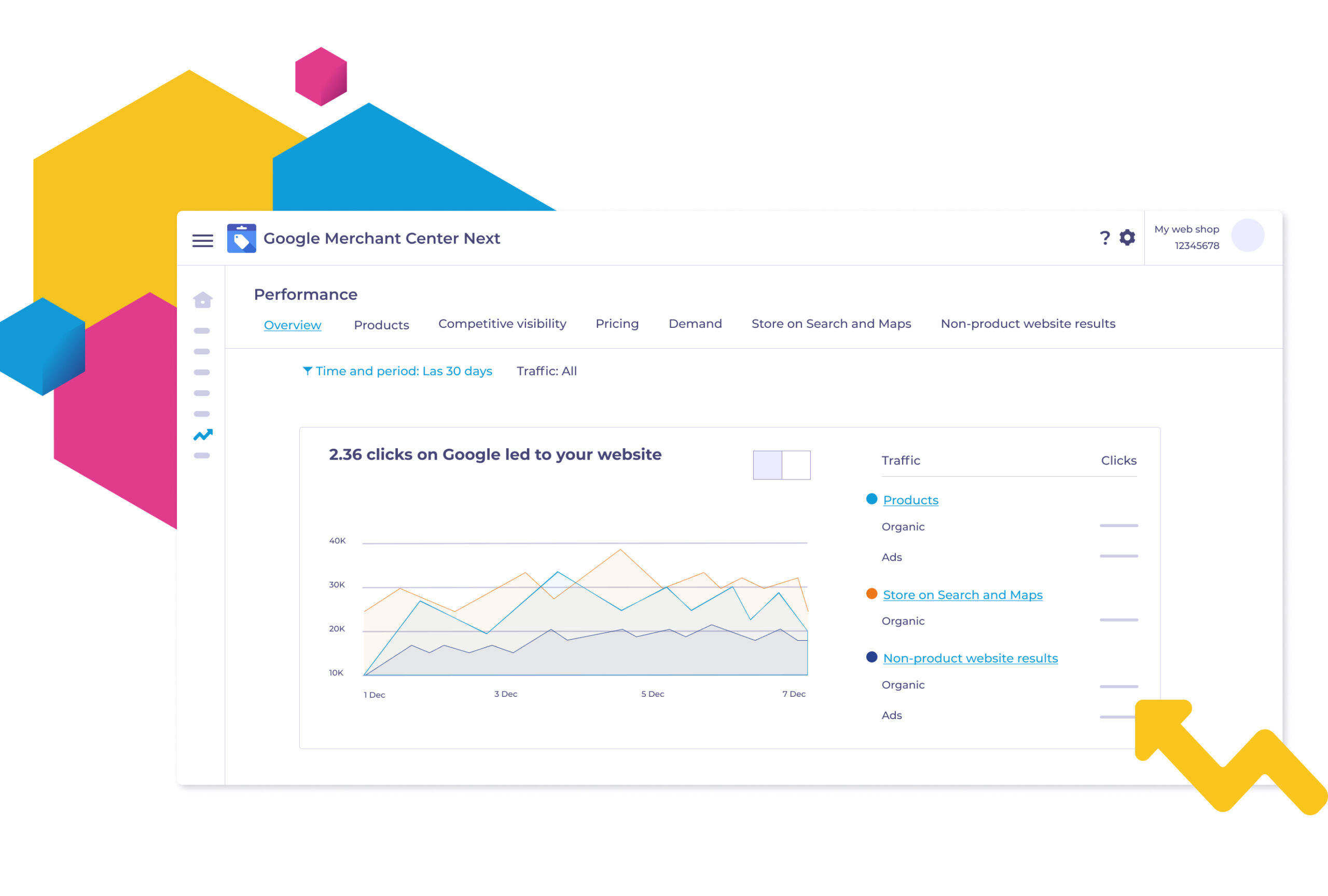Select the shaded left chart view toggle

point(767,464)
